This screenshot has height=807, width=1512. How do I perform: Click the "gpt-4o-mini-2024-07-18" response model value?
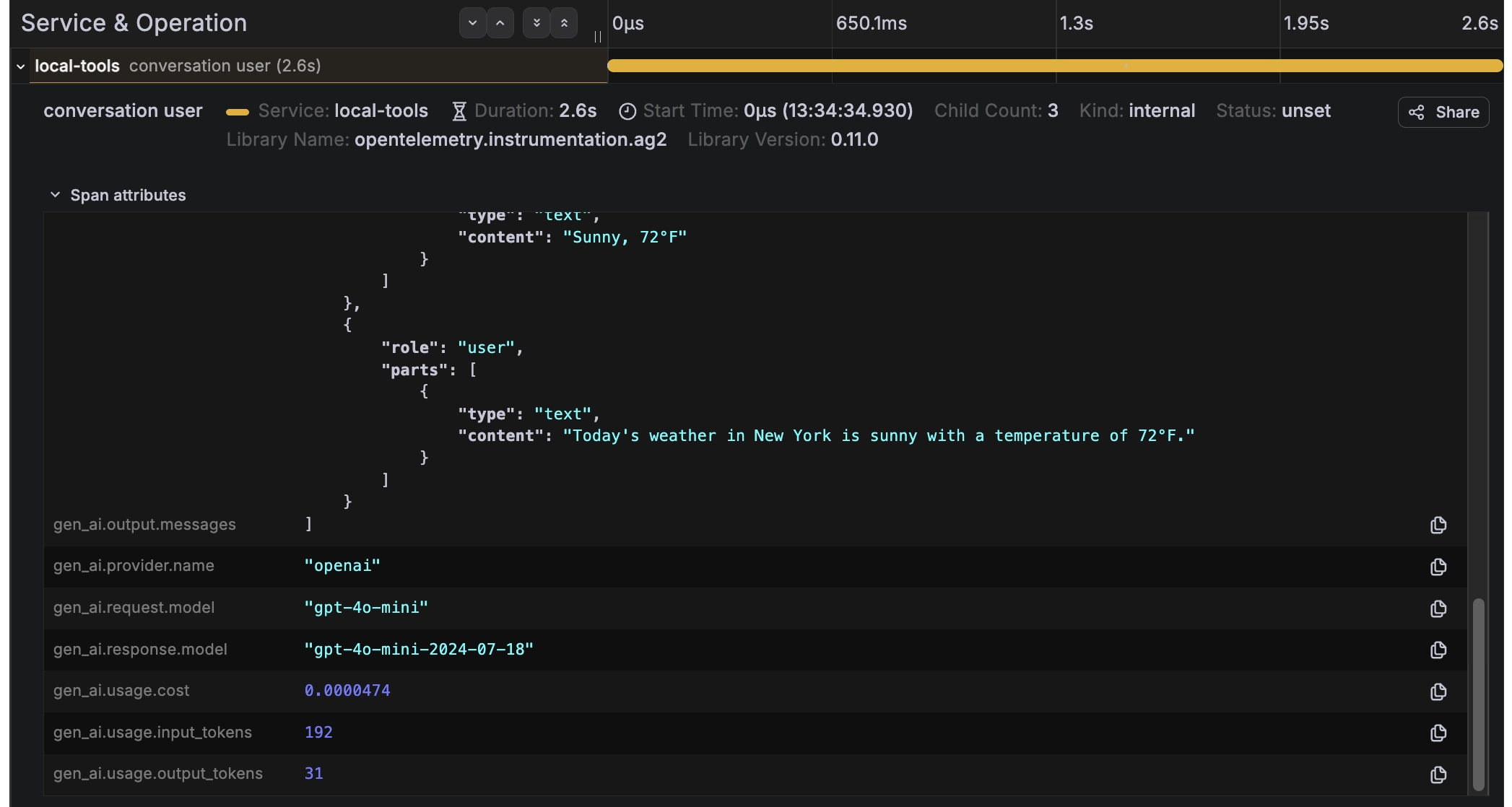tap(419, 649)
